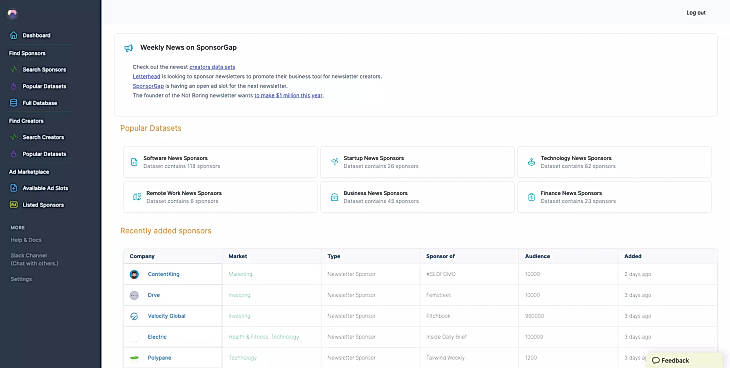Click the ContentKing company avatar
Image resolution: width=730 pixels, height=368 pixels.
coord(134,274)
